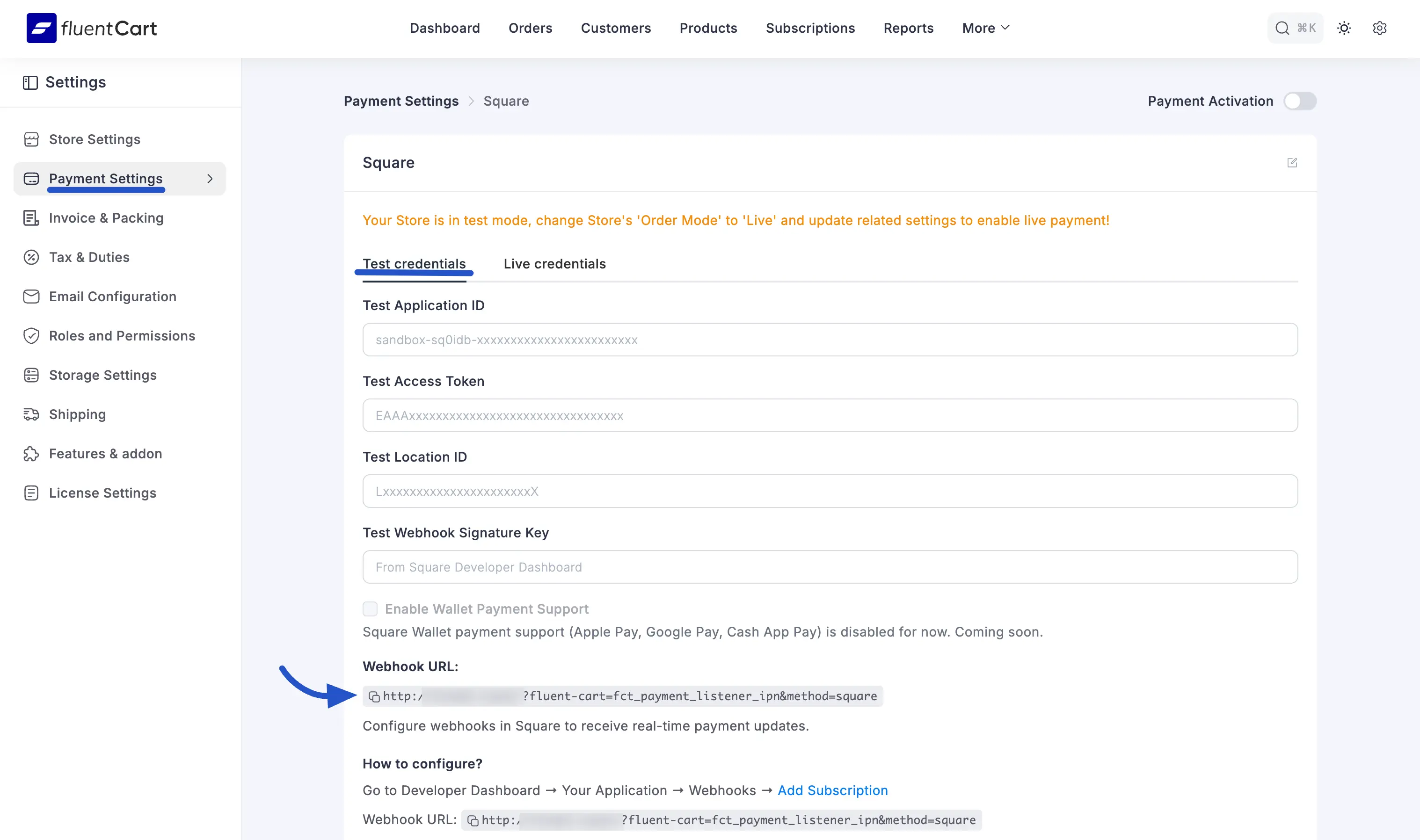Click the Square breadcrumb text
Image resolution: width=1420 pixels, height=840 pixels.
point(506,101)
